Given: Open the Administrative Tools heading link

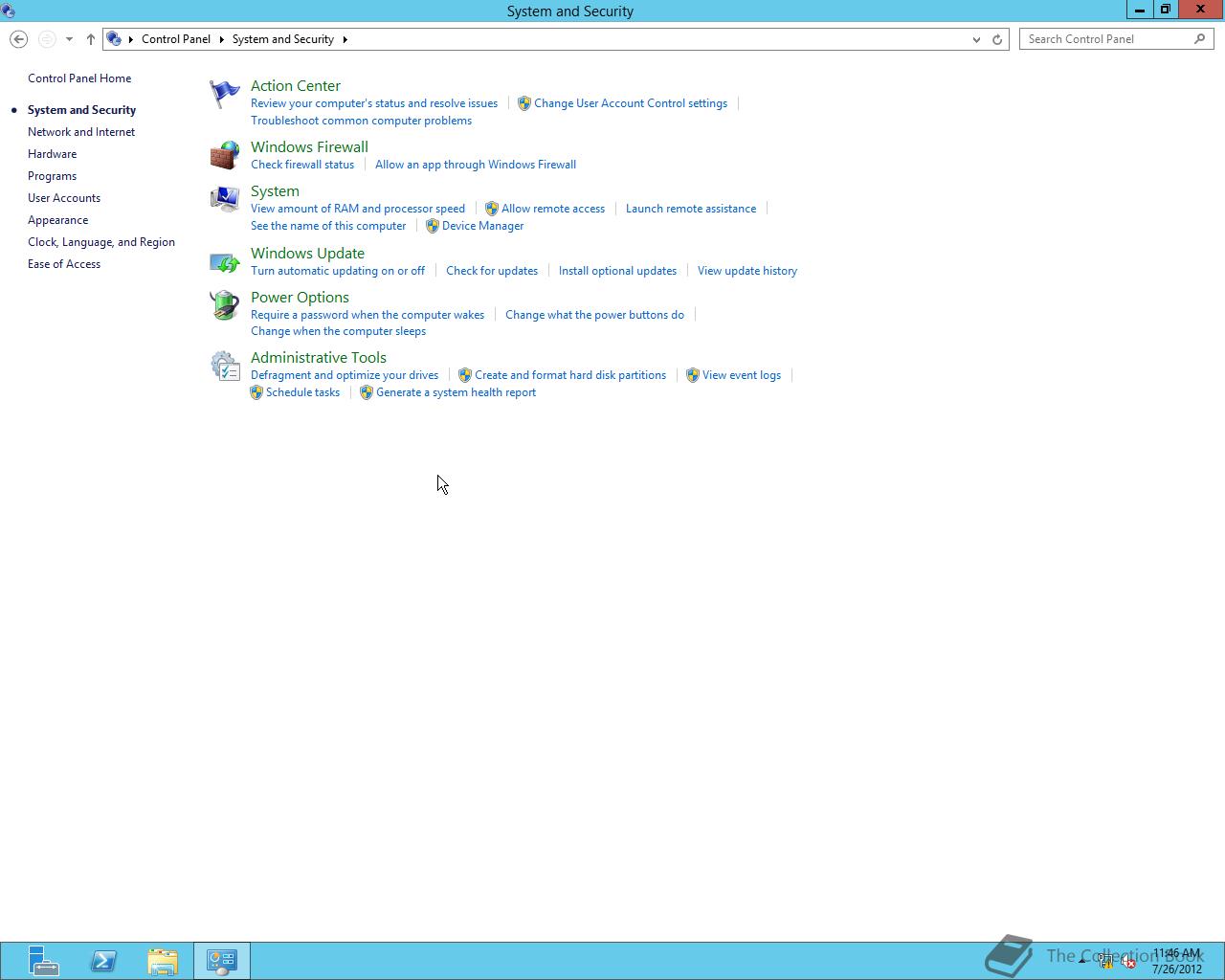Looking at the screenshot, I should (x=319, y=358).
